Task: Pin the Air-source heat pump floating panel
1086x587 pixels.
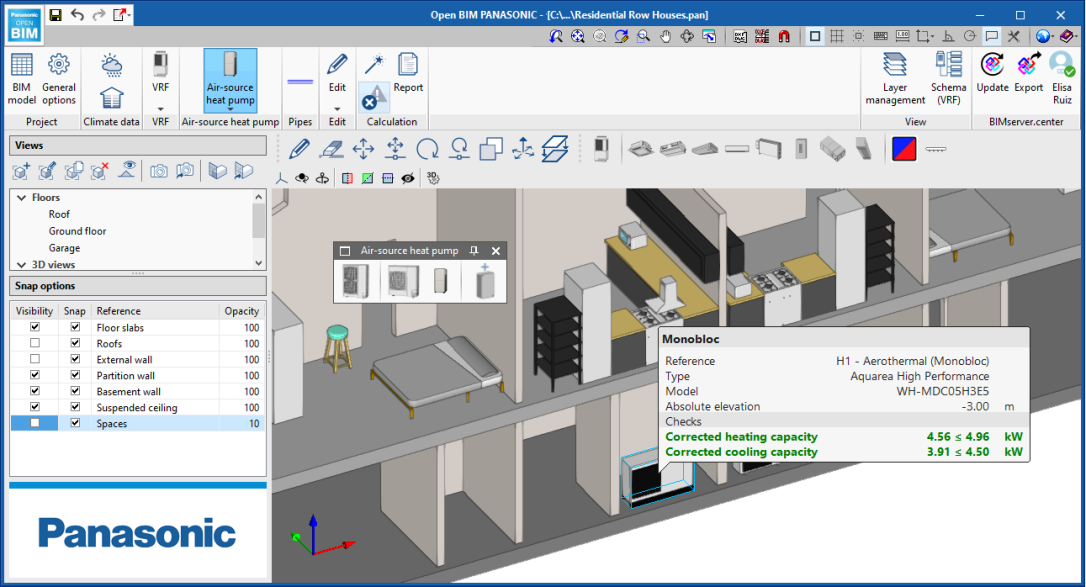Action: [474, 251]
